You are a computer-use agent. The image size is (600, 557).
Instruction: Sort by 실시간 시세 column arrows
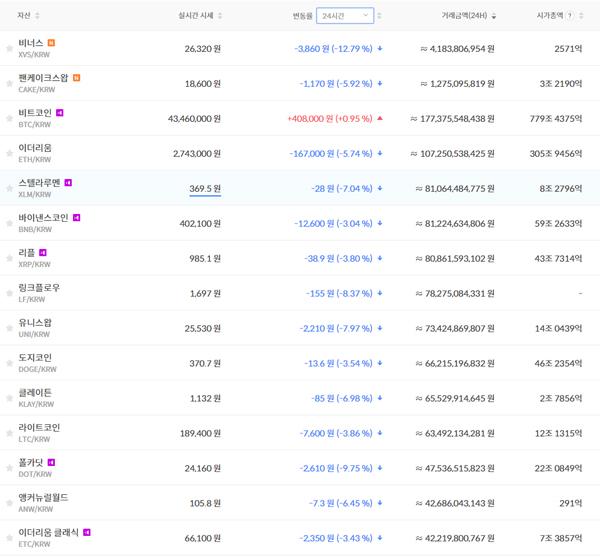220,16
